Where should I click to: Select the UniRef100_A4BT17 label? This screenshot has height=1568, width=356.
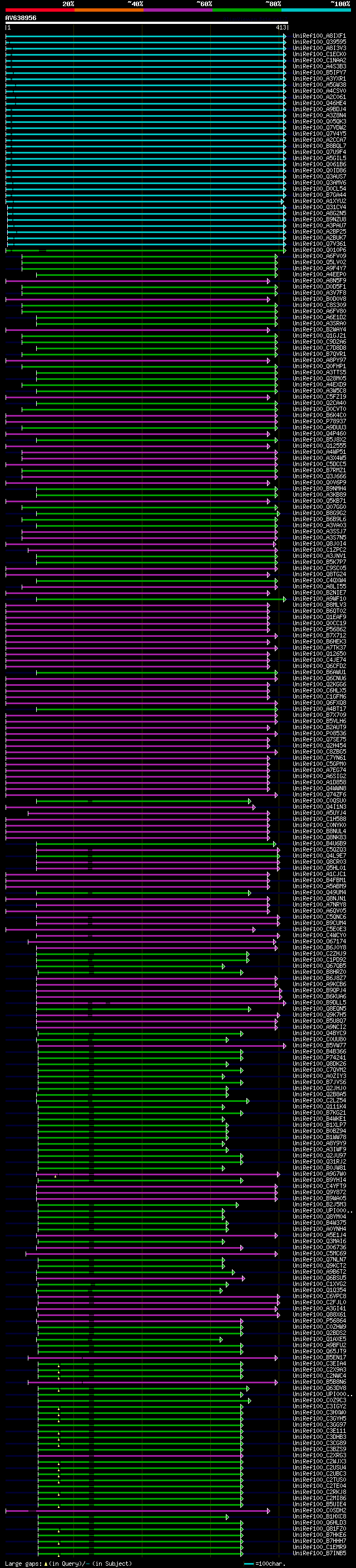[x=319, y=709]
